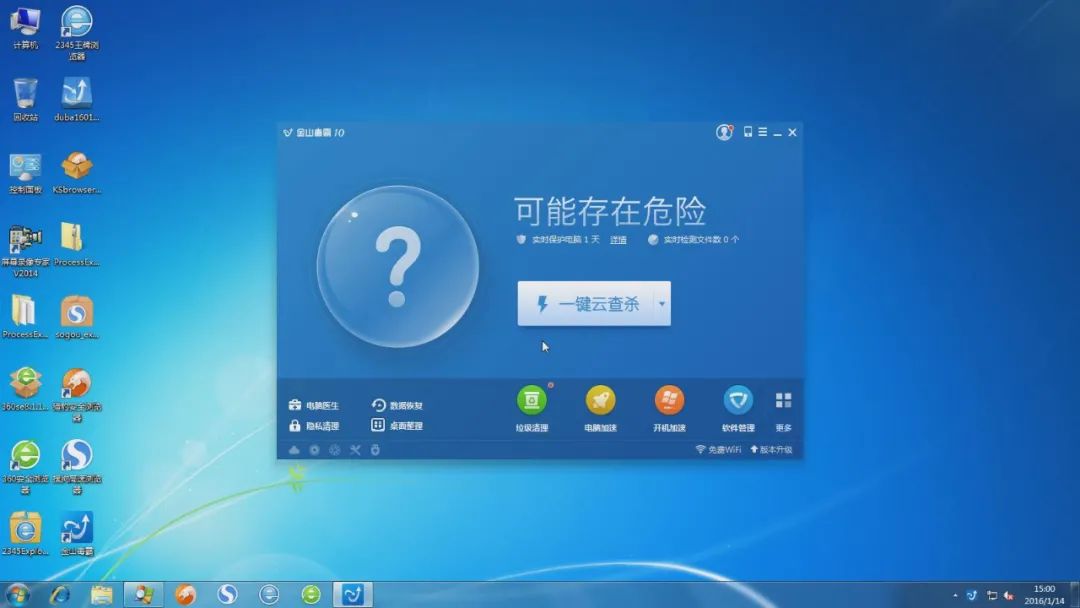The height and width of the screenshot is (608, 1080).
Task: Open 隐私清理 privacy cleaner
Action: point(314,426)
